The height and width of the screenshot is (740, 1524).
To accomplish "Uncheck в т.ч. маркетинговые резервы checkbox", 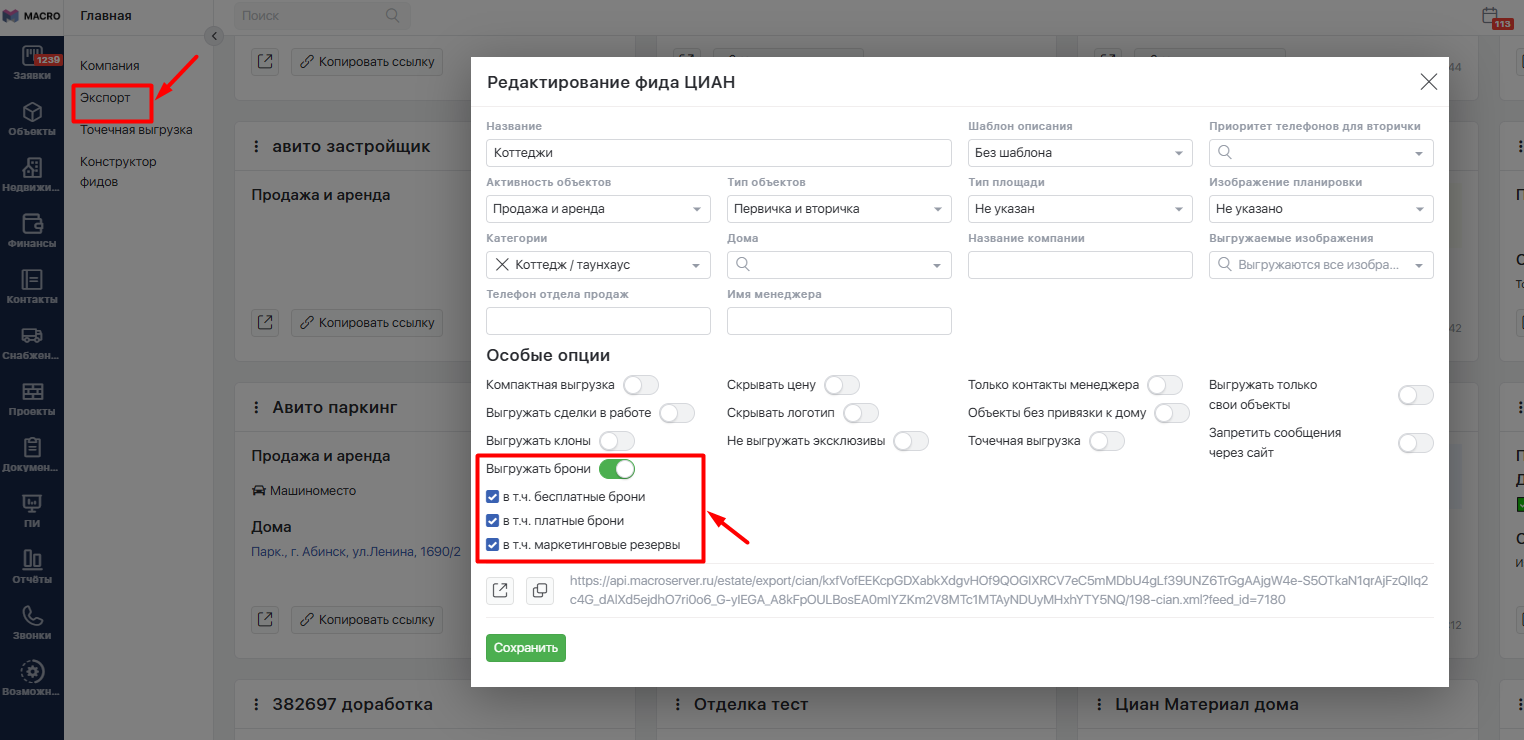I will coord(492,545).
